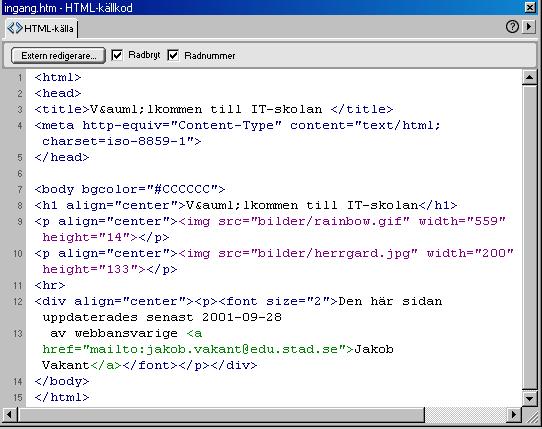The height and width of the screenshot is (429, 542).
Task: Click the horizontal scrollbar left arrow
Action: click(10, 414)
